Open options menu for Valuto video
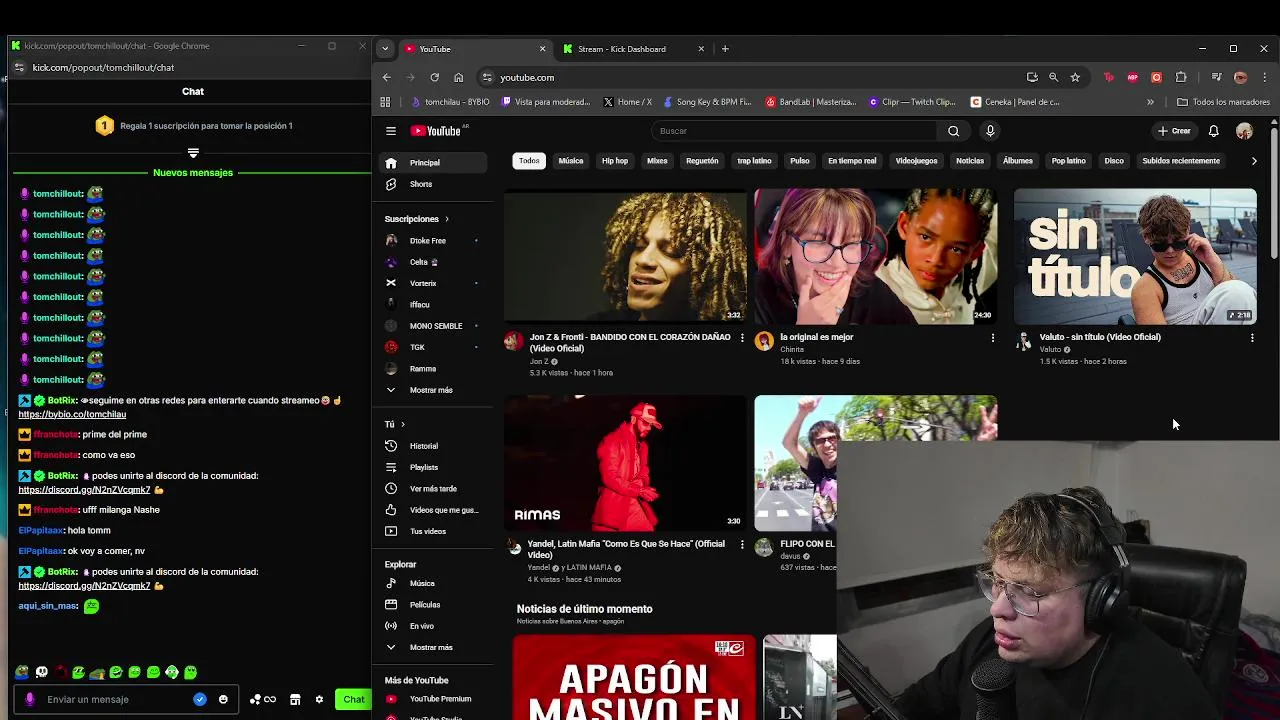The height and width of the screenshot is (720, 1280). (1252, 338)
